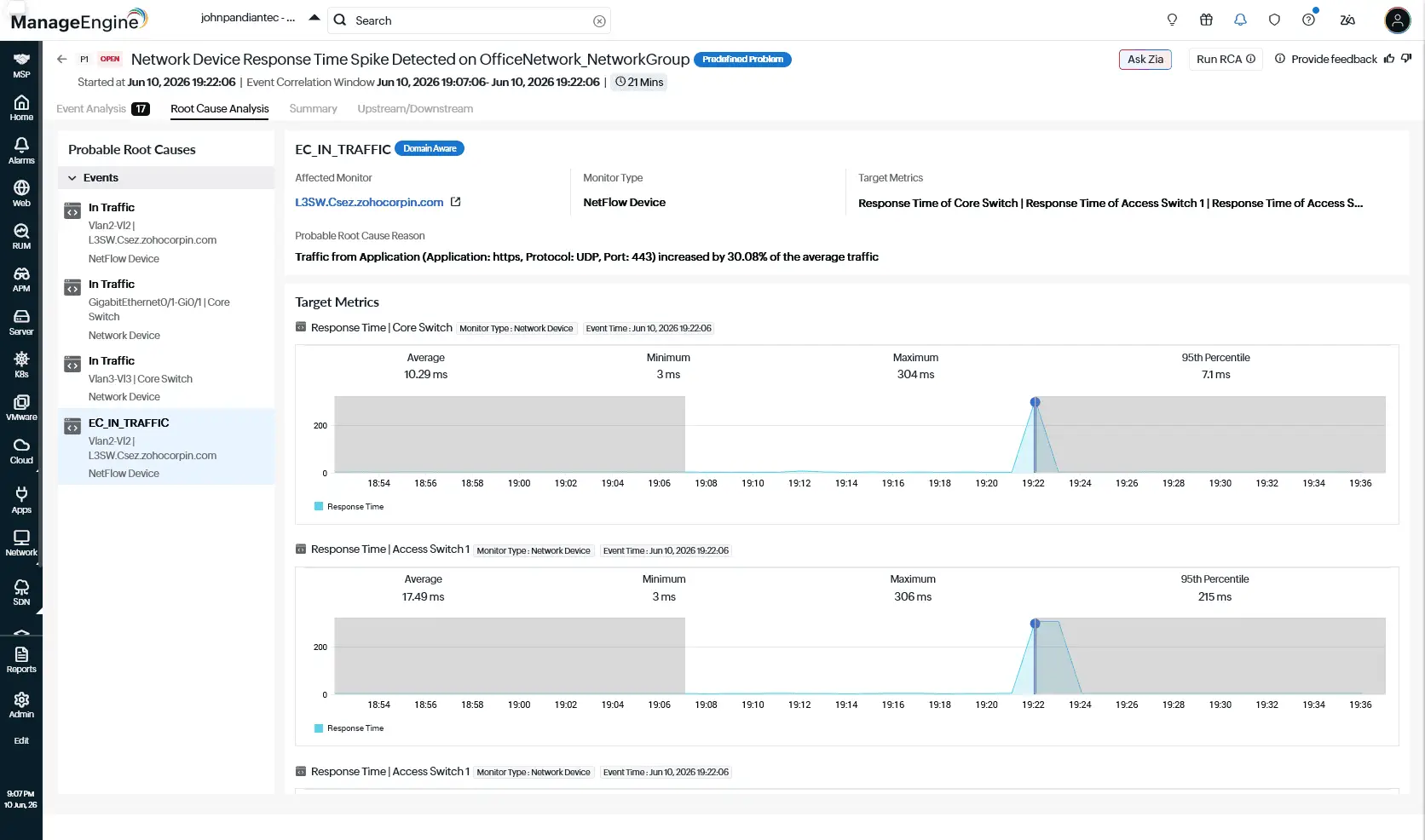Open the Apps module
Screen dimensions: 1425x840
(x=21, y=500)
